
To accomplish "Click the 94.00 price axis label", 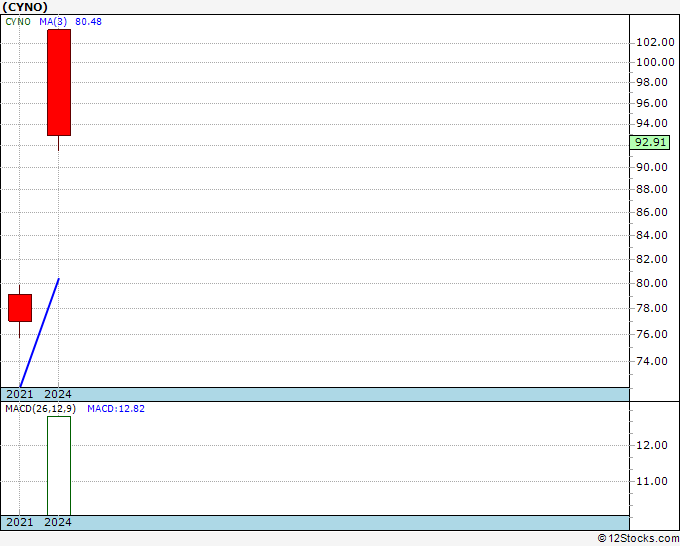I will 651,123.
